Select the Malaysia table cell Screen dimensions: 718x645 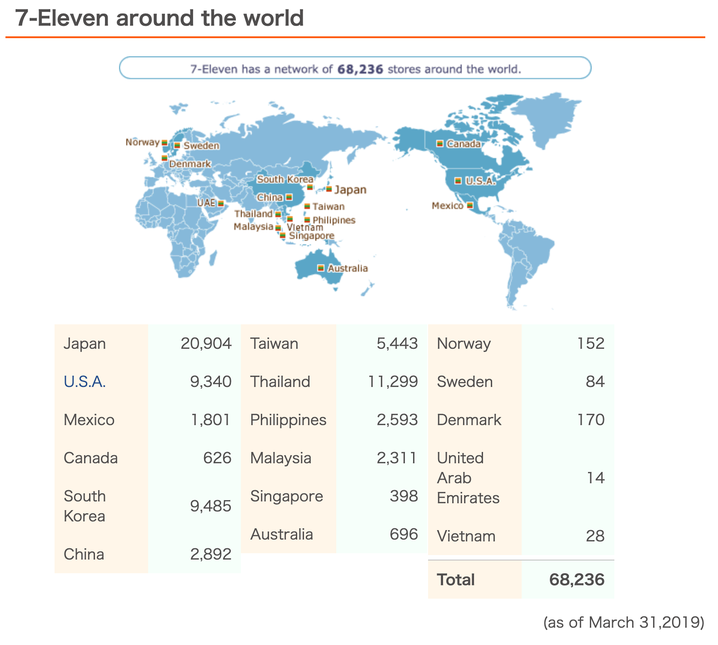(x=288, y=458)
